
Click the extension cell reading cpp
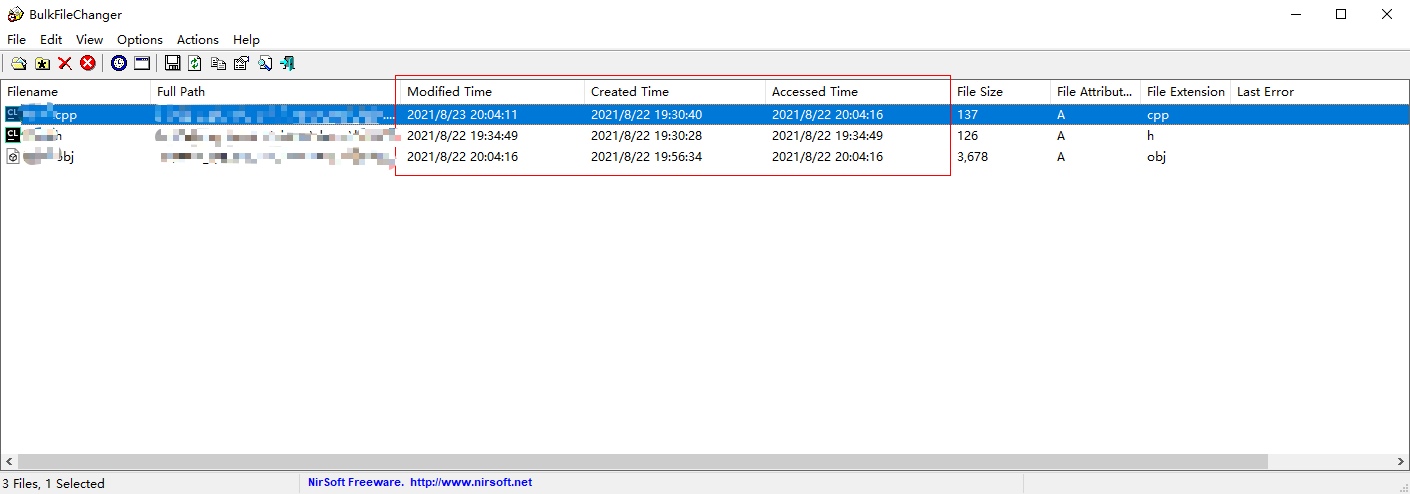[x=1158, y=114]
